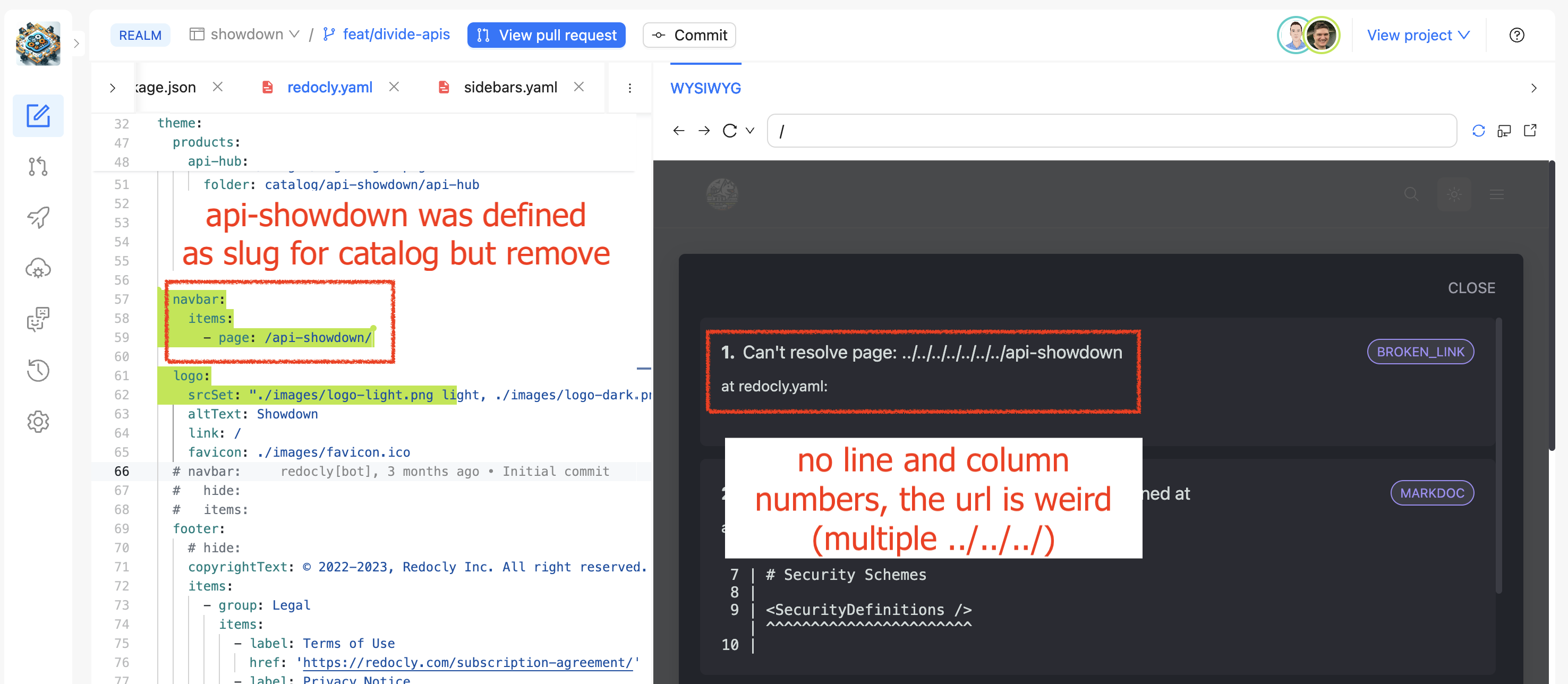
Task: Click the 'favicon: ./images/favicon.ico' line
Action: pyautogui.click(x=299, y=453)
